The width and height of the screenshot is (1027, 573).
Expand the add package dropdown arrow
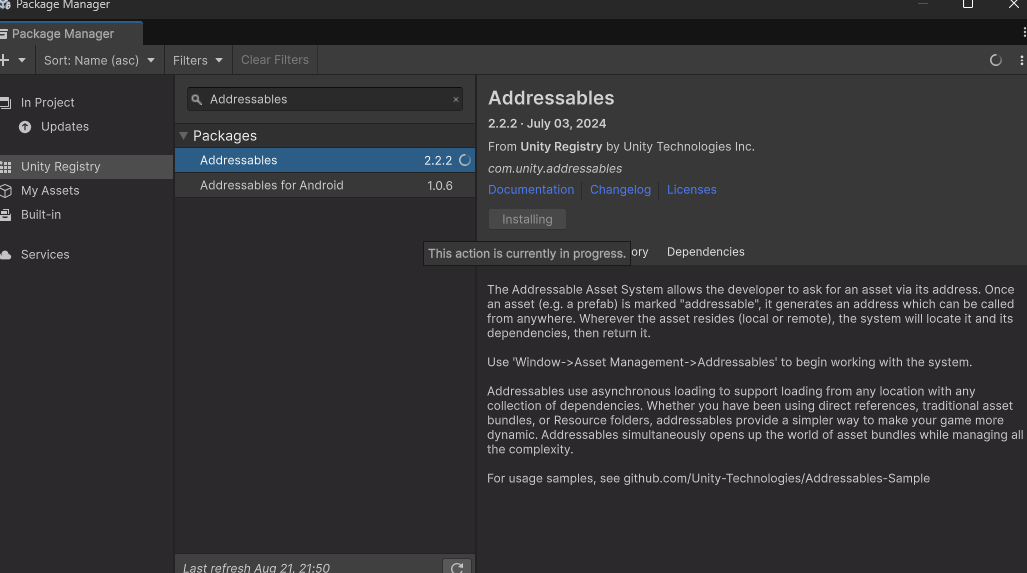point(22,60)
